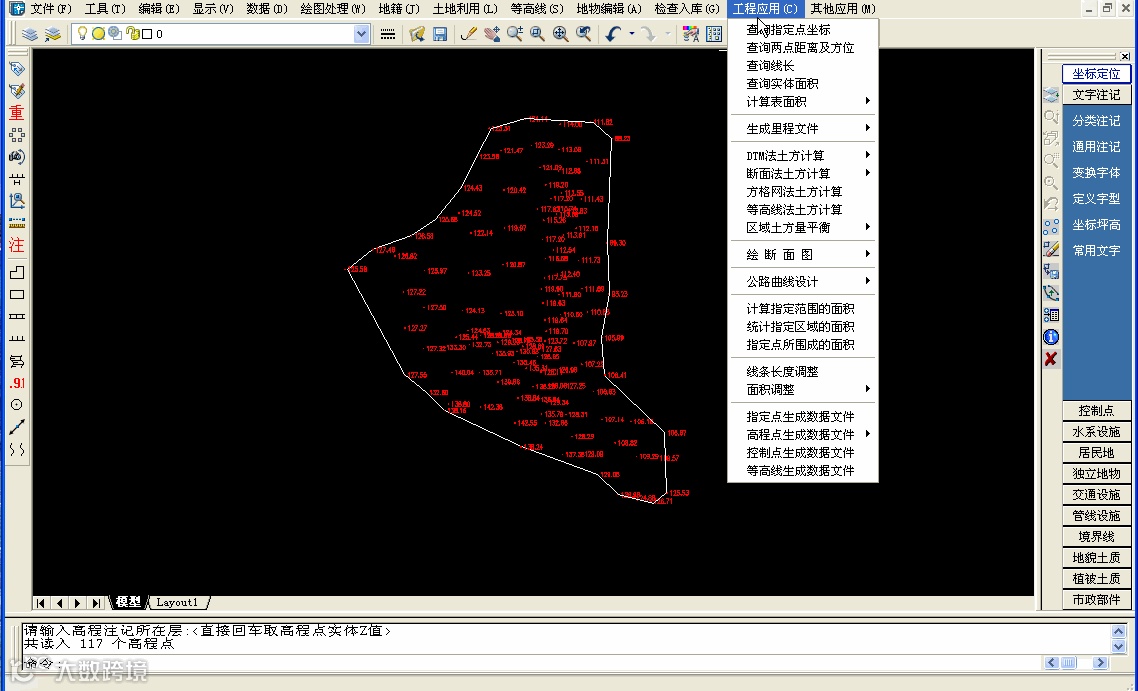Click the save floppy disk icon
This screenshot has height=691, width=1138.
tap(440, 33)
